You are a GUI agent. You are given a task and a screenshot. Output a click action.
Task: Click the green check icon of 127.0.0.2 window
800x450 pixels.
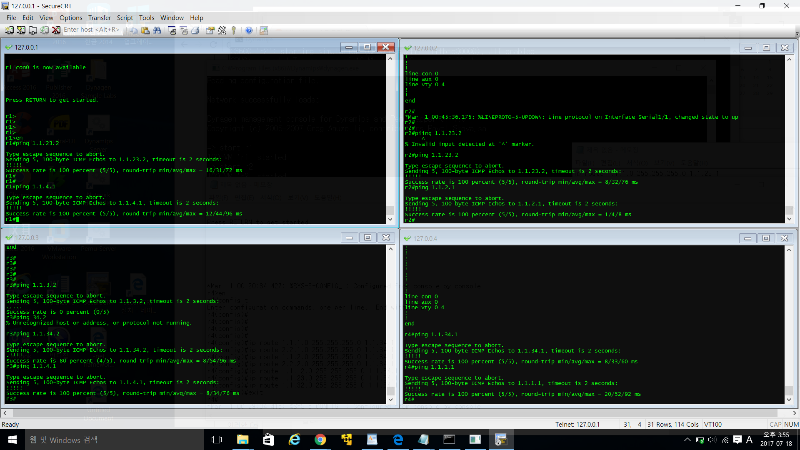[x=408, y=48]
